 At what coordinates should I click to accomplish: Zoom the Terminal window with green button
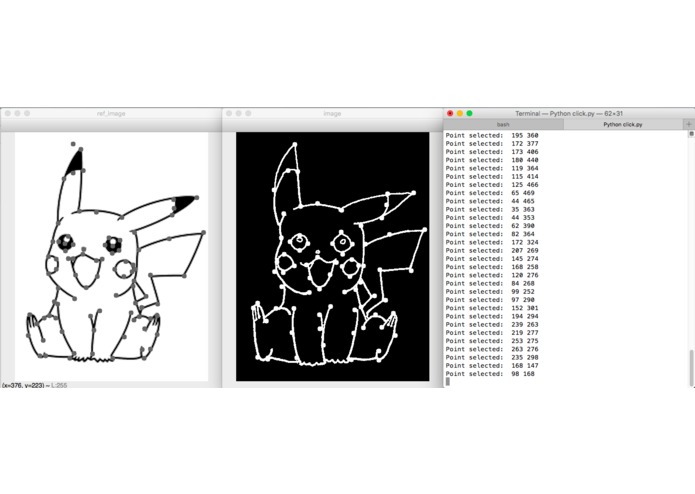tap(470, 113)
